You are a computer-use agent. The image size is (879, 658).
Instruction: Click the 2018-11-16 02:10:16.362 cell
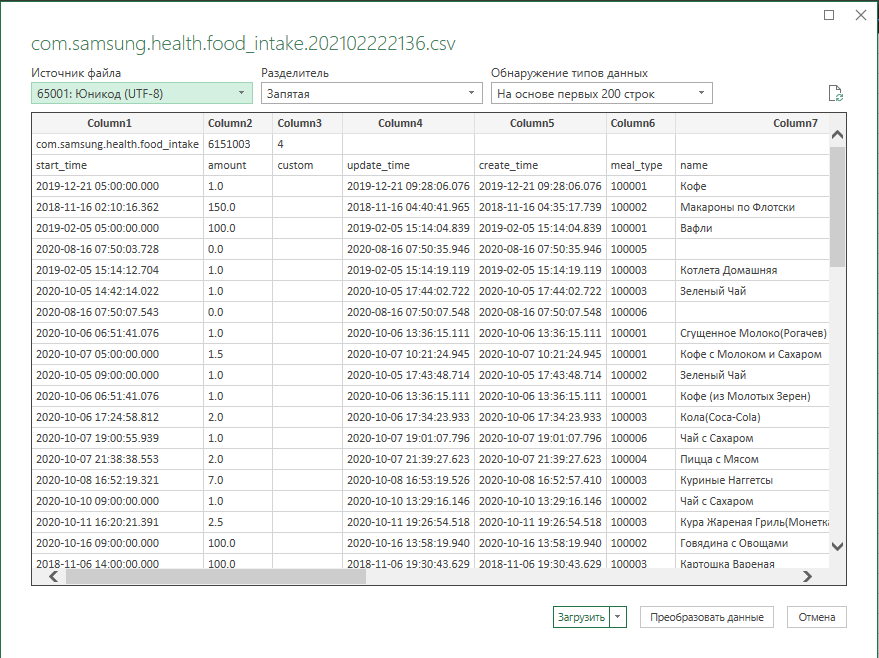tap(117, 207)
